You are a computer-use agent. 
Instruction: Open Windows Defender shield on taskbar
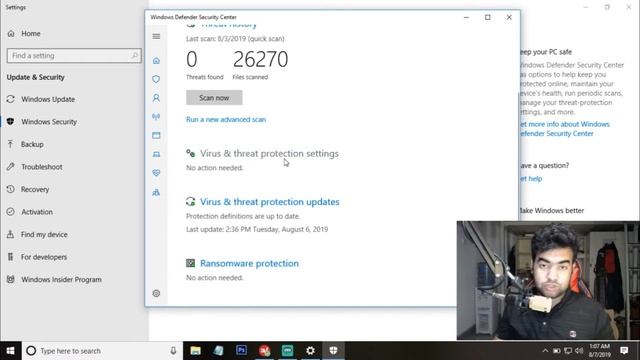pyautogui.click(x=333, y=351)
